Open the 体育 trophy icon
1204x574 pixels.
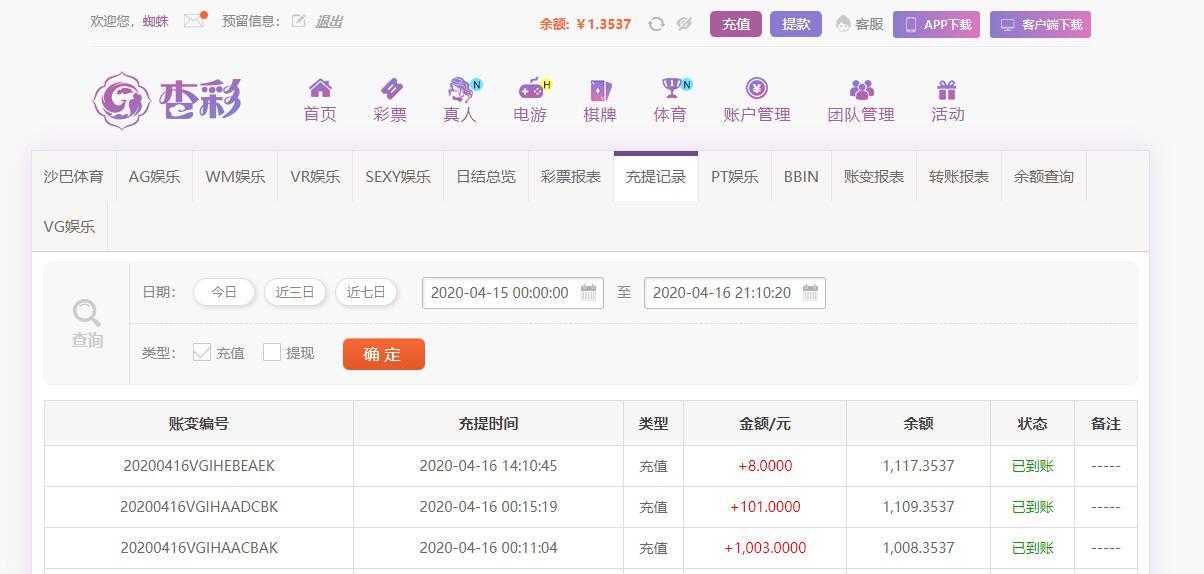point(670,89)
